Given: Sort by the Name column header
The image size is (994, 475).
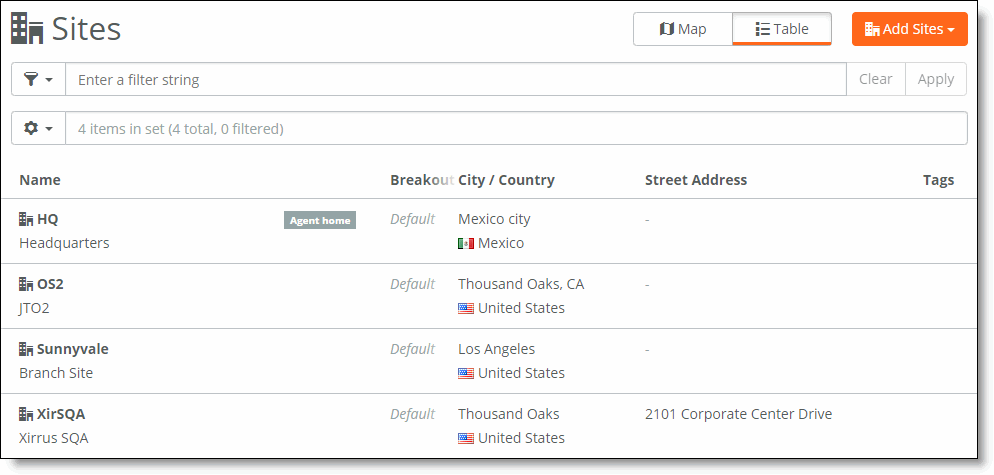Looking at the screenshot, I should pyautogui.click(x=40, y=180).
